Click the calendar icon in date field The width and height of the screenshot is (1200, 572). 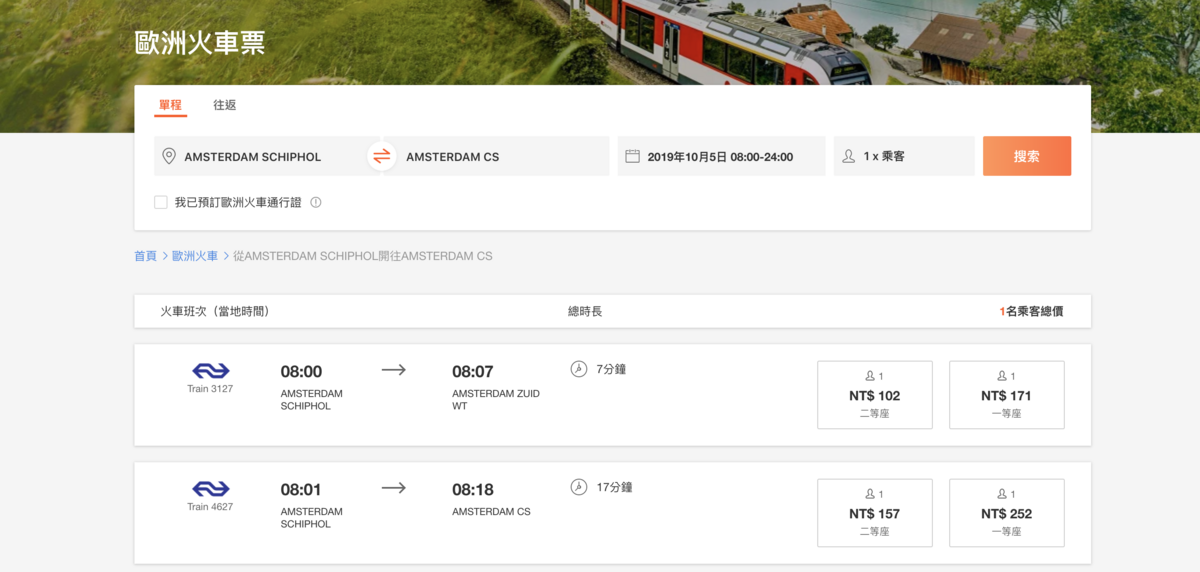pyautogui.click(x=632, y=157)
